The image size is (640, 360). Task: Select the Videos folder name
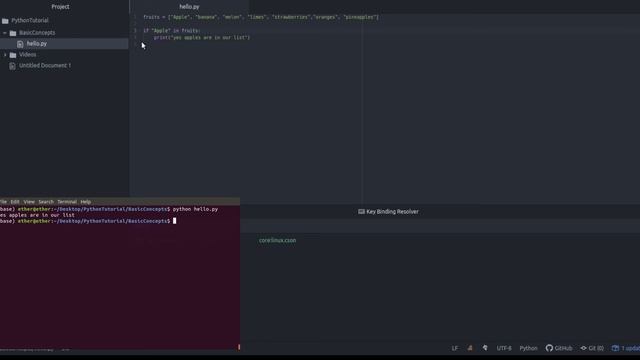click(x=28, y=55)
